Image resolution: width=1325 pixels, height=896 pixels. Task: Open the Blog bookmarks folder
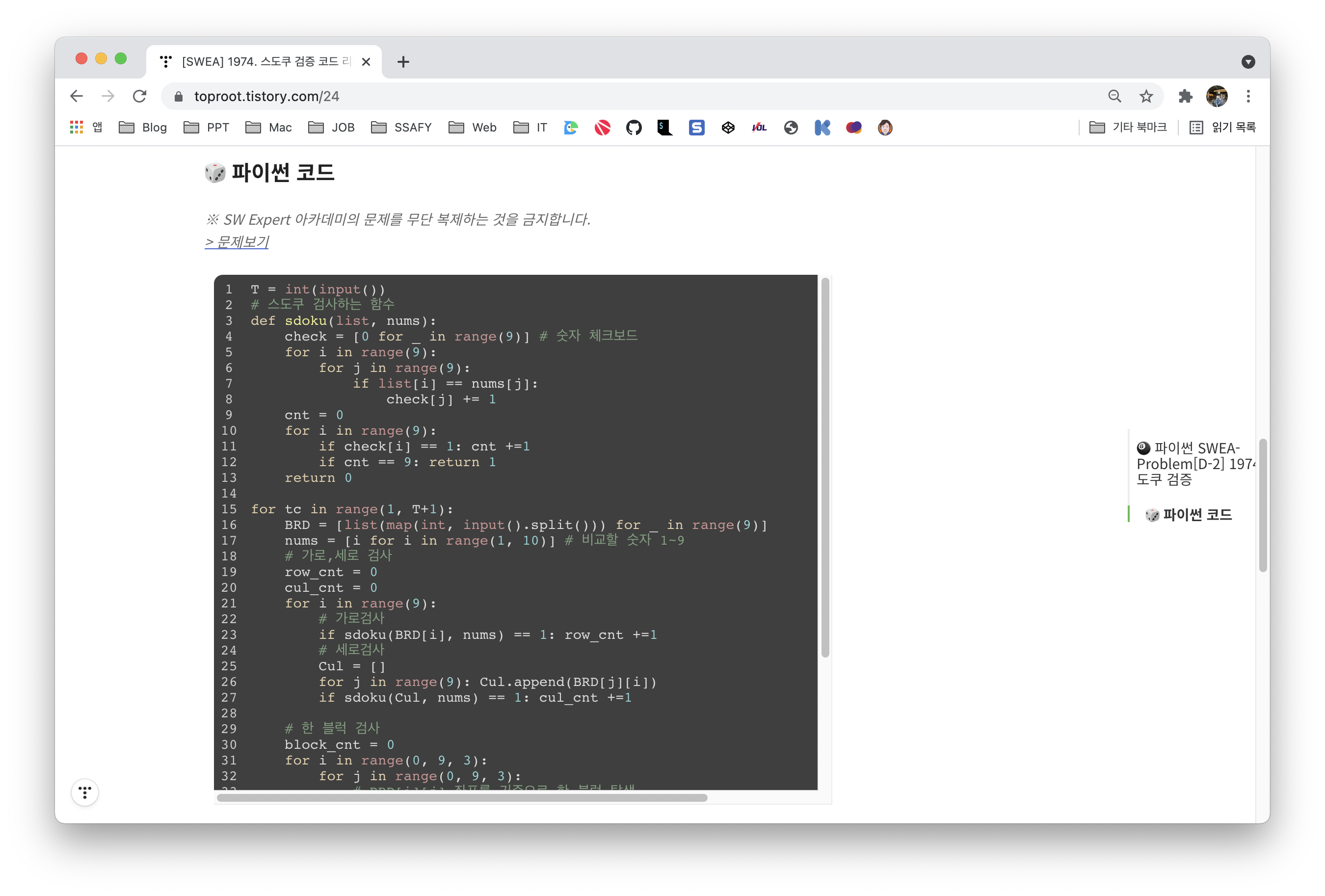click(142, 128)
